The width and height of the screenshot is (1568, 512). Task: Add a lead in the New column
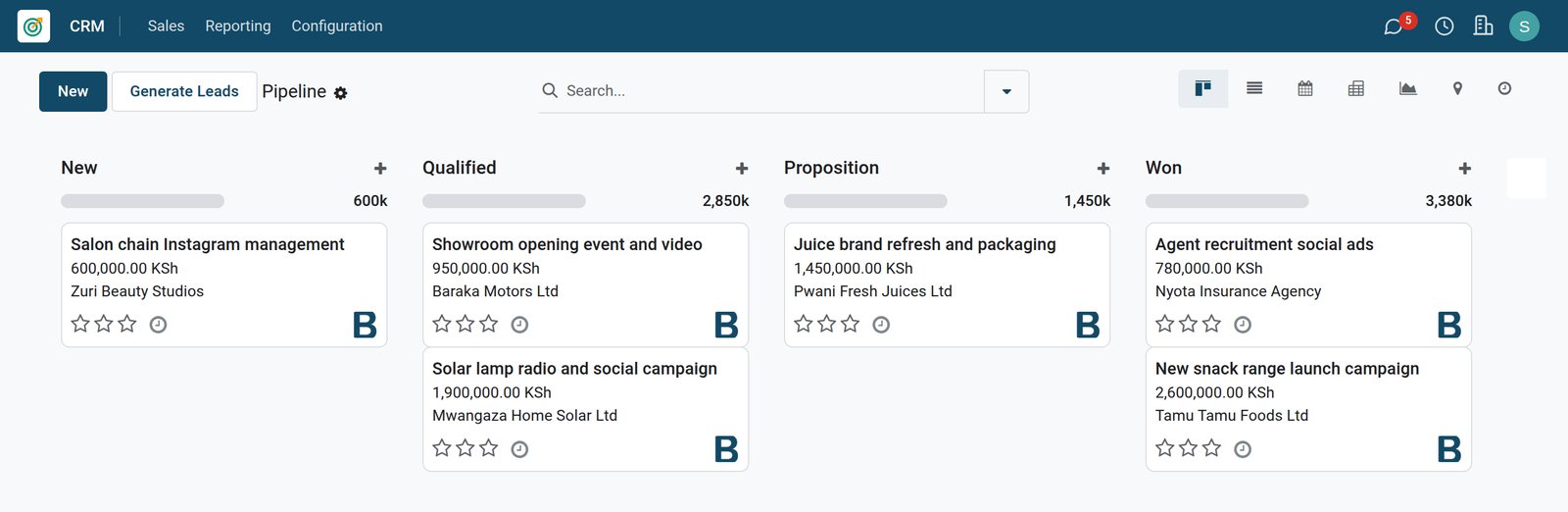pos(380,169)
